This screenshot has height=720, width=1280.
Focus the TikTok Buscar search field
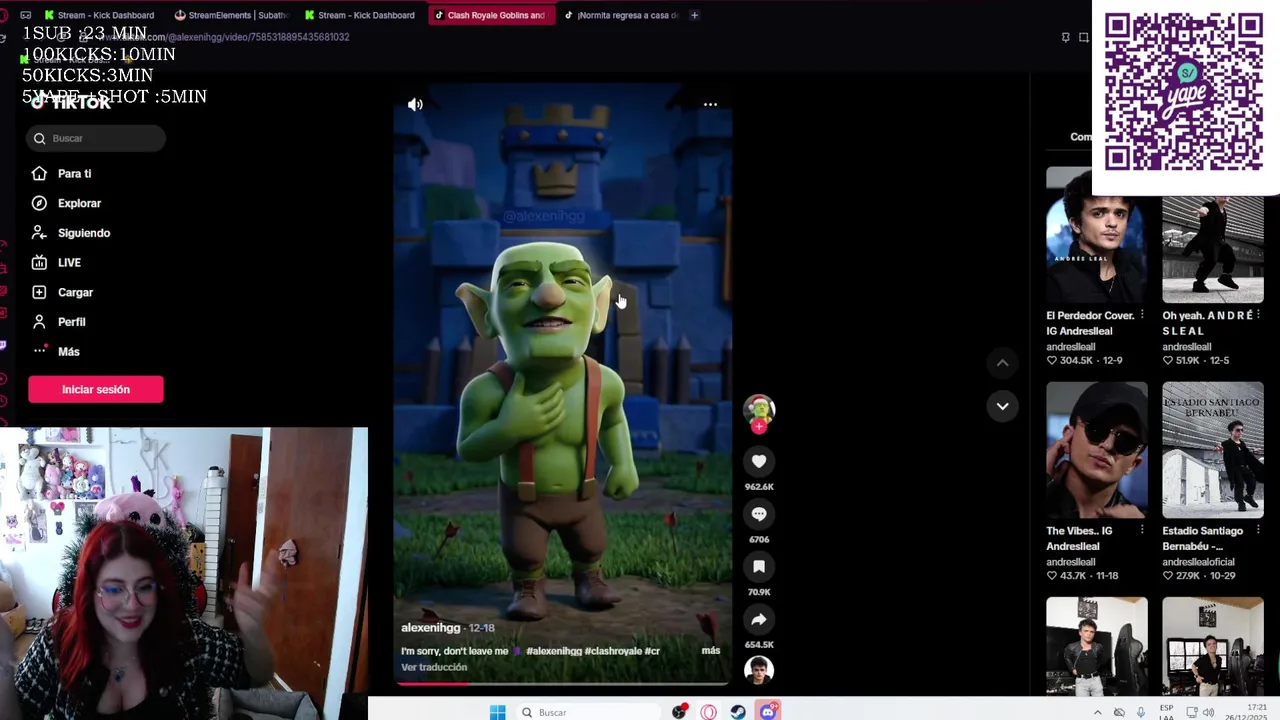point(96,138)
